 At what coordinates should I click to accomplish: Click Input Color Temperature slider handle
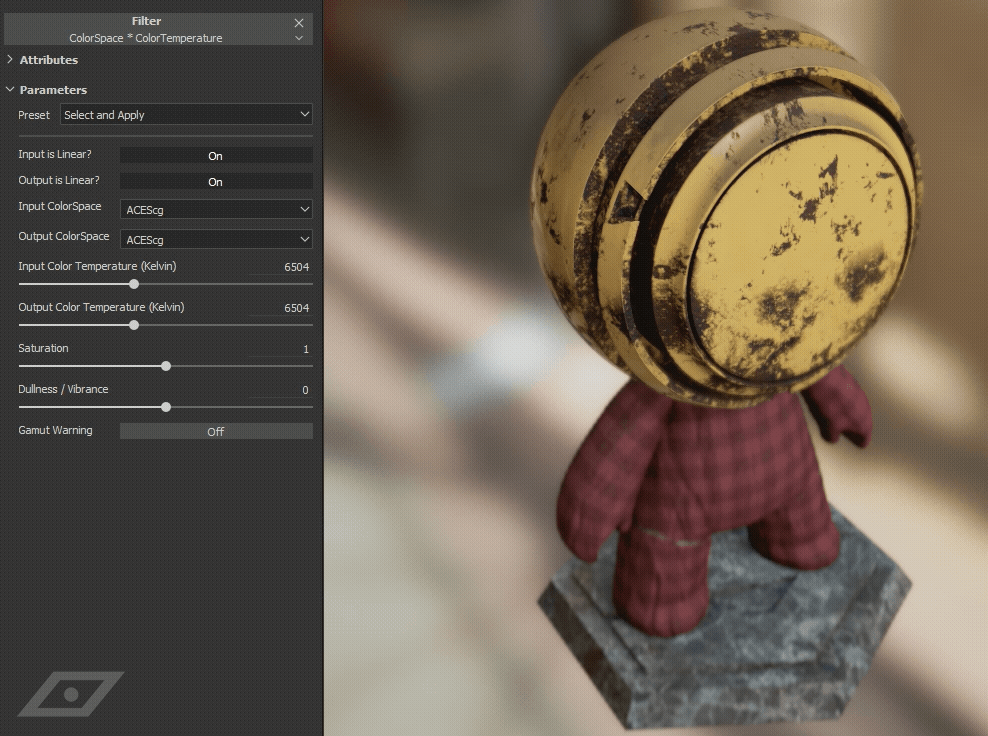(134, 284)
